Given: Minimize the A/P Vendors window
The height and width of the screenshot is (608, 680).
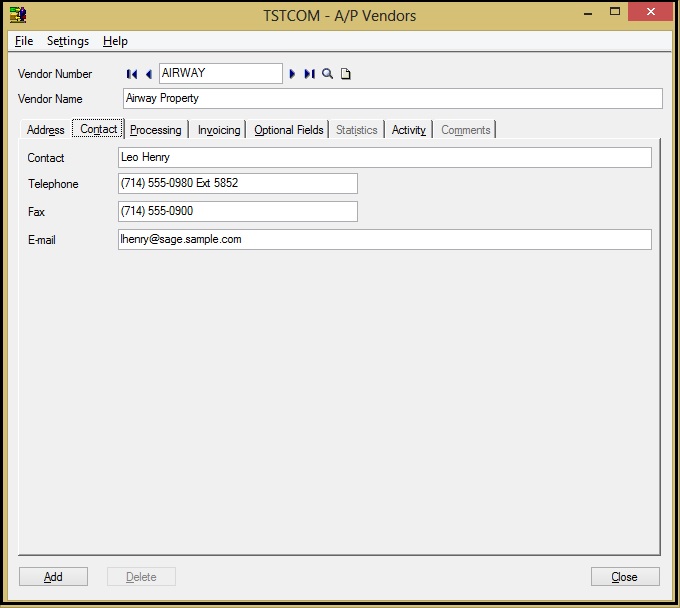Looking at the screenshot, I should [588, 13].
